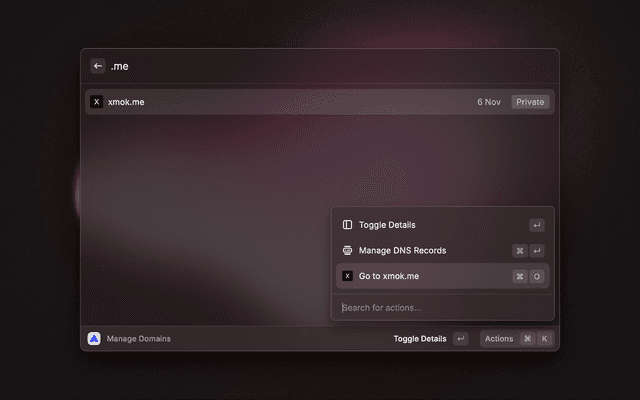This screenshot has width=640, height=400.
Task: Click the O key hint for Go to xmok.me
Action: coord(537,276)
